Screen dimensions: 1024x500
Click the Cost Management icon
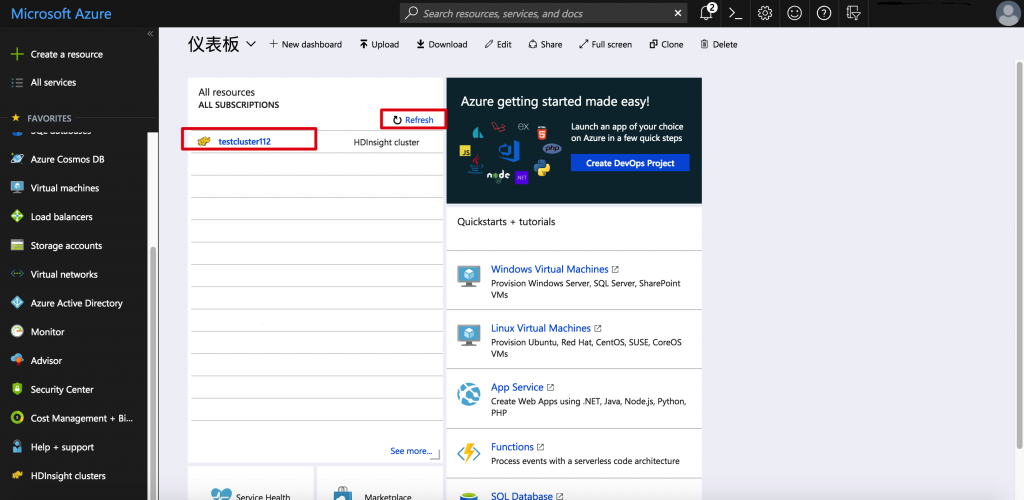18,418
